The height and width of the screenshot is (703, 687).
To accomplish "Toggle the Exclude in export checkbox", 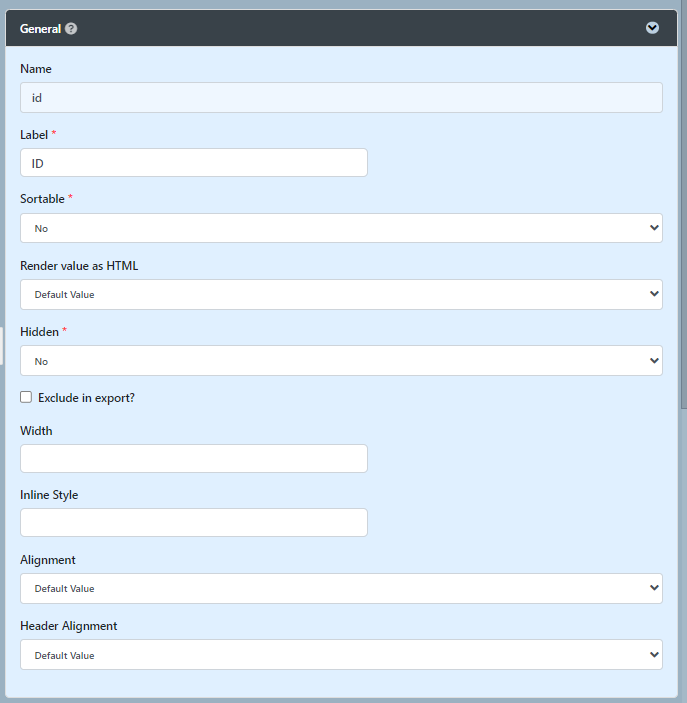I will click(26, 397).
